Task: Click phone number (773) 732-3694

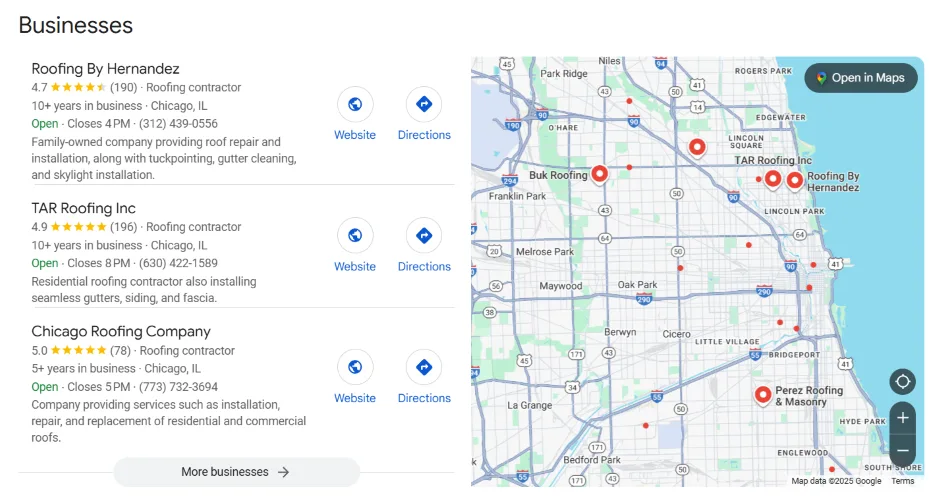Action: point(178,387)
